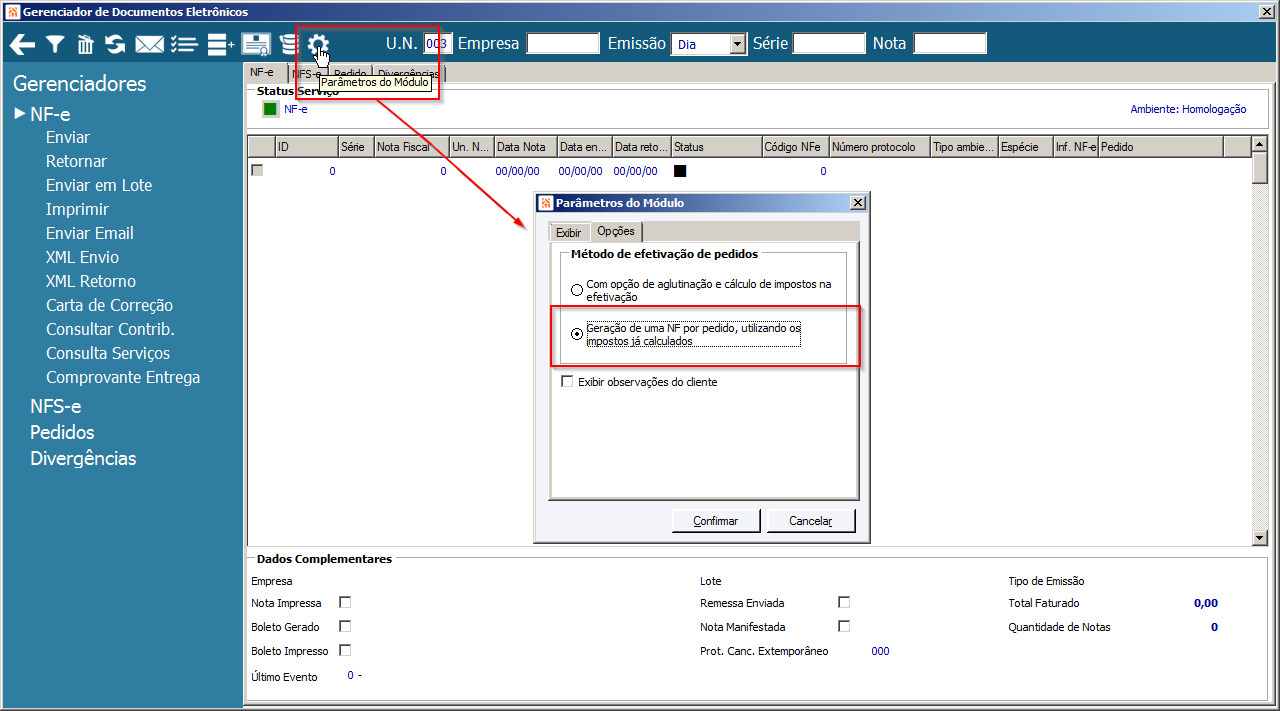Select NFS-e in the sidebar
The image size is (1280, 711).
tap(56, 406)
